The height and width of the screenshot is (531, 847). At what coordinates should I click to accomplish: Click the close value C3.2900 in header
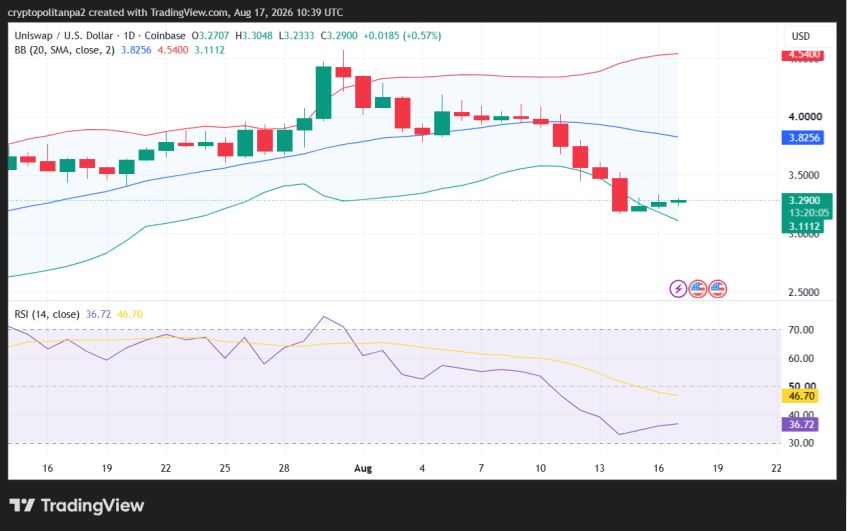[339, 36]
